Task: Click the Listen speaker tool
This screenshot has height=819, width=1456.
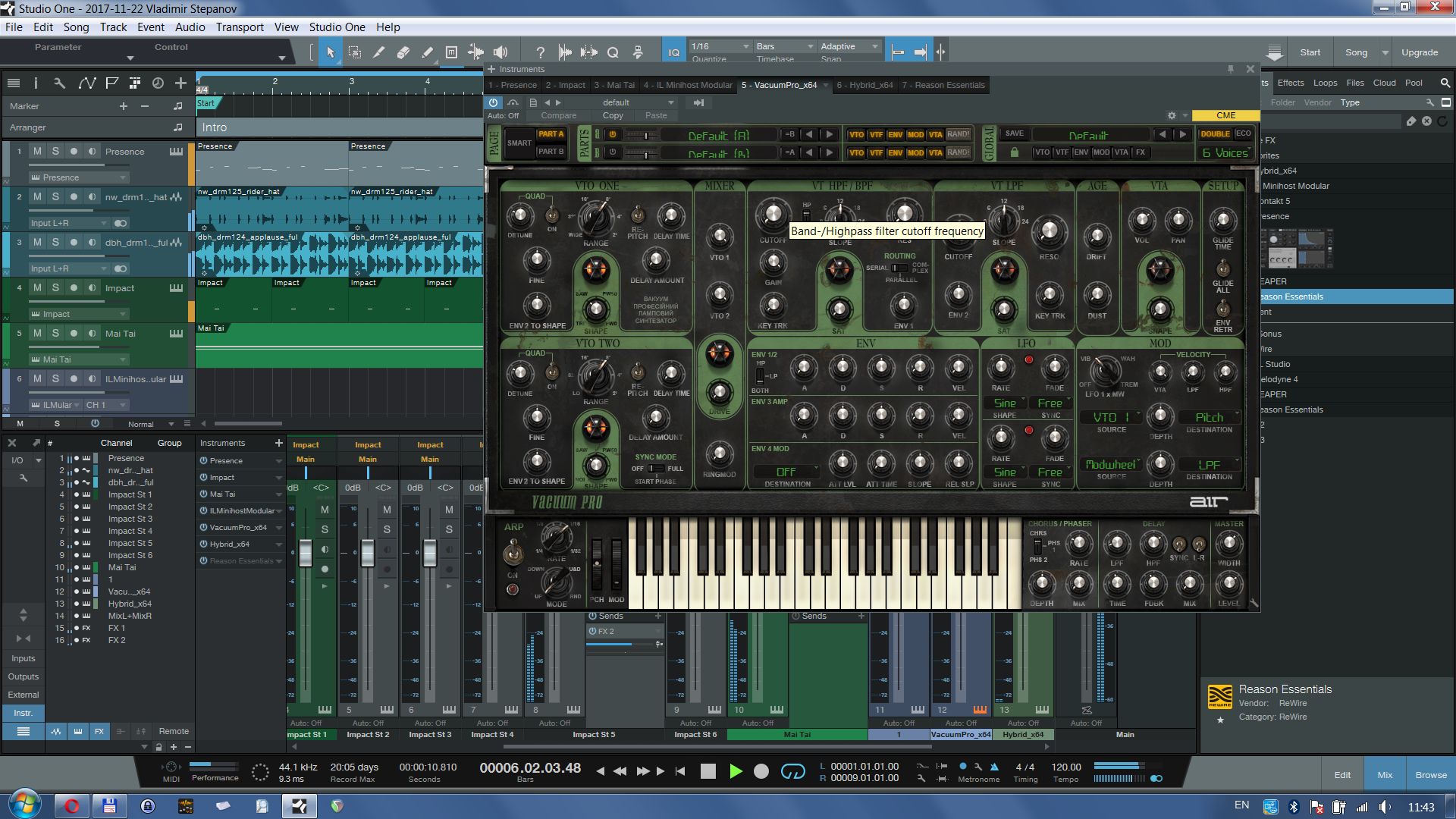Action: [500, 52]
